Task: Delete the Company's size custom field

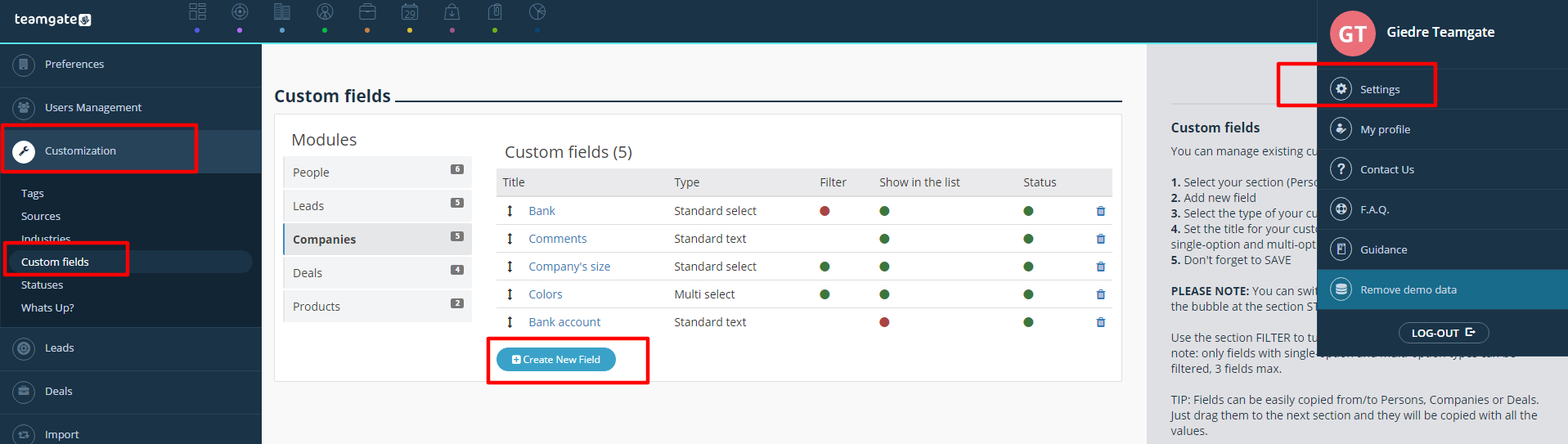Action: point(1101,267)
